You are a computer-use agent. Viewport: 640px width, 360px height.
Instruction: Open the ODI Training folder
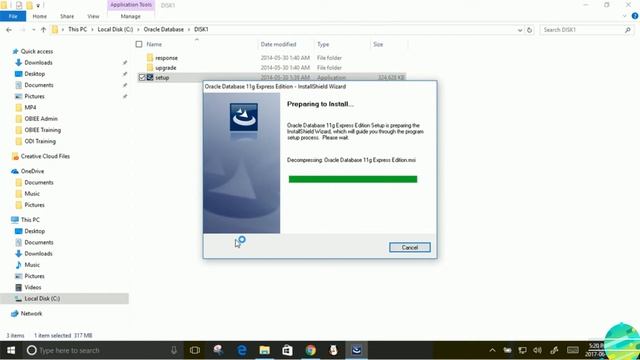pos(40,141)
